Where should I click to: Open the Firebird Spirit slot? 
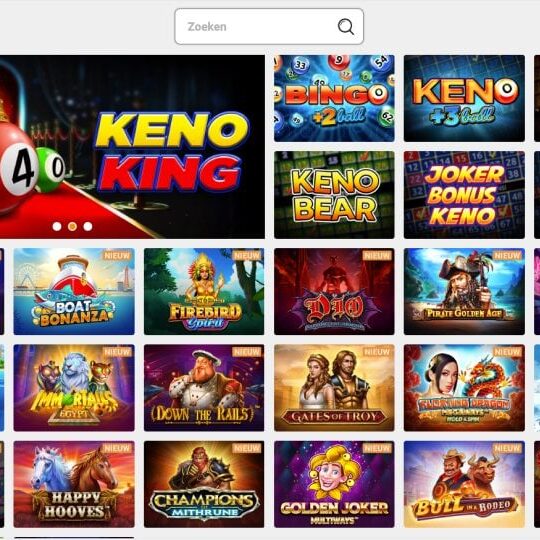click(204, 291)
